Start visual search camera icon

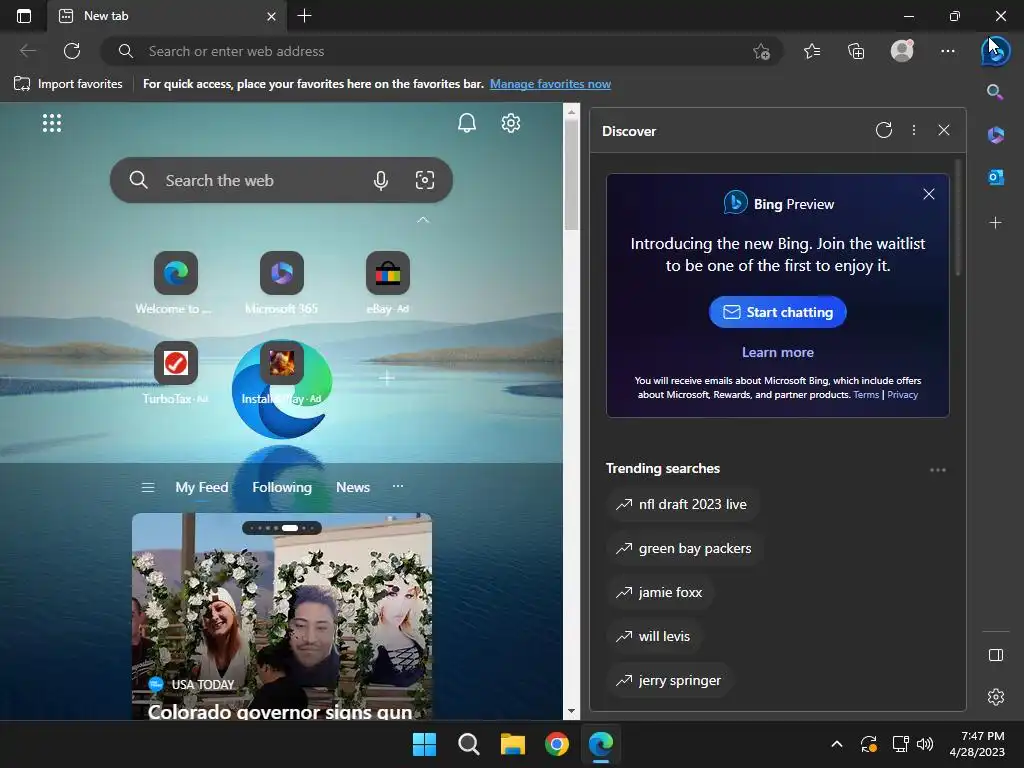424,180
